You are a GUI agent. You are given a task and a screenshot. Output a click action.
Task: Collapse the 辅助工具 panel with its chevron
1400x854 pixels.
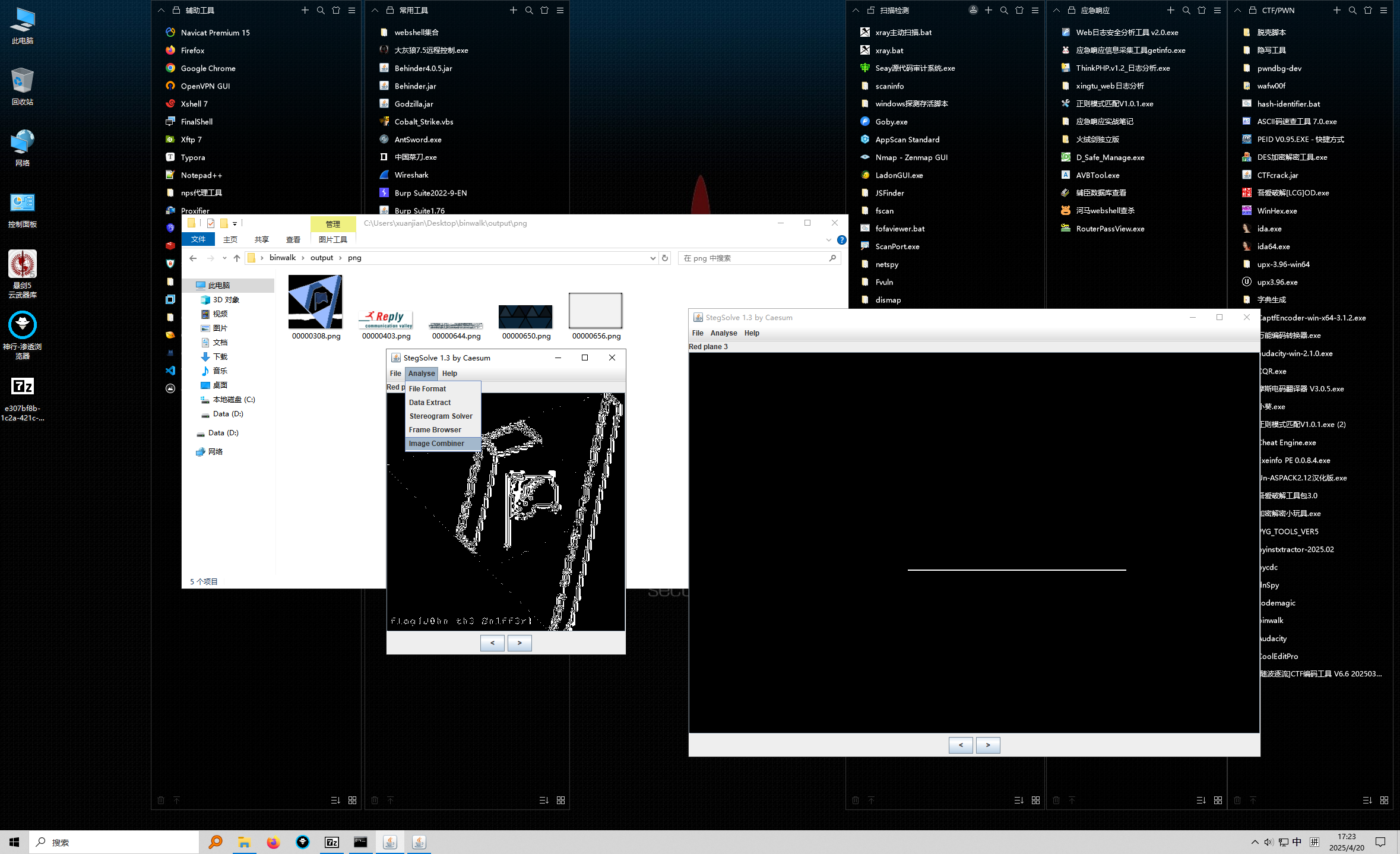tap(161, 10)
